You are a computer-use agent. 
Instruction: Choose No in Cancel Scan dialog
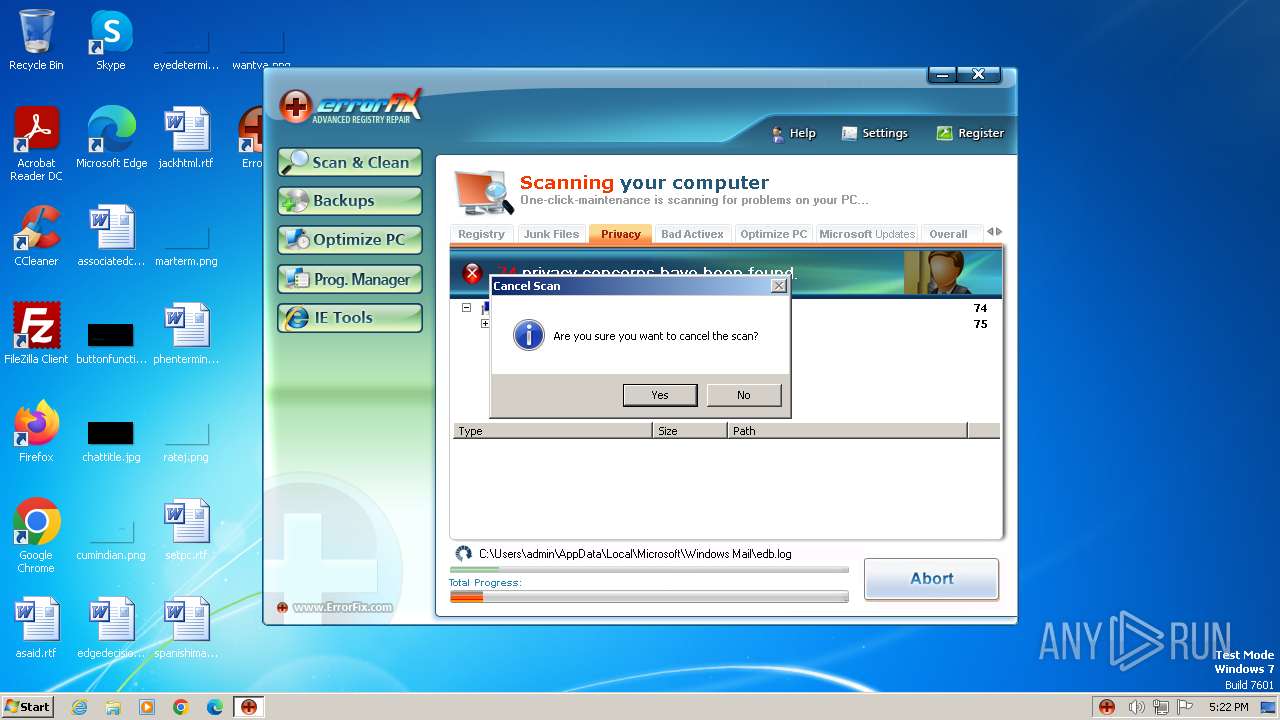(x=743, y=395)
